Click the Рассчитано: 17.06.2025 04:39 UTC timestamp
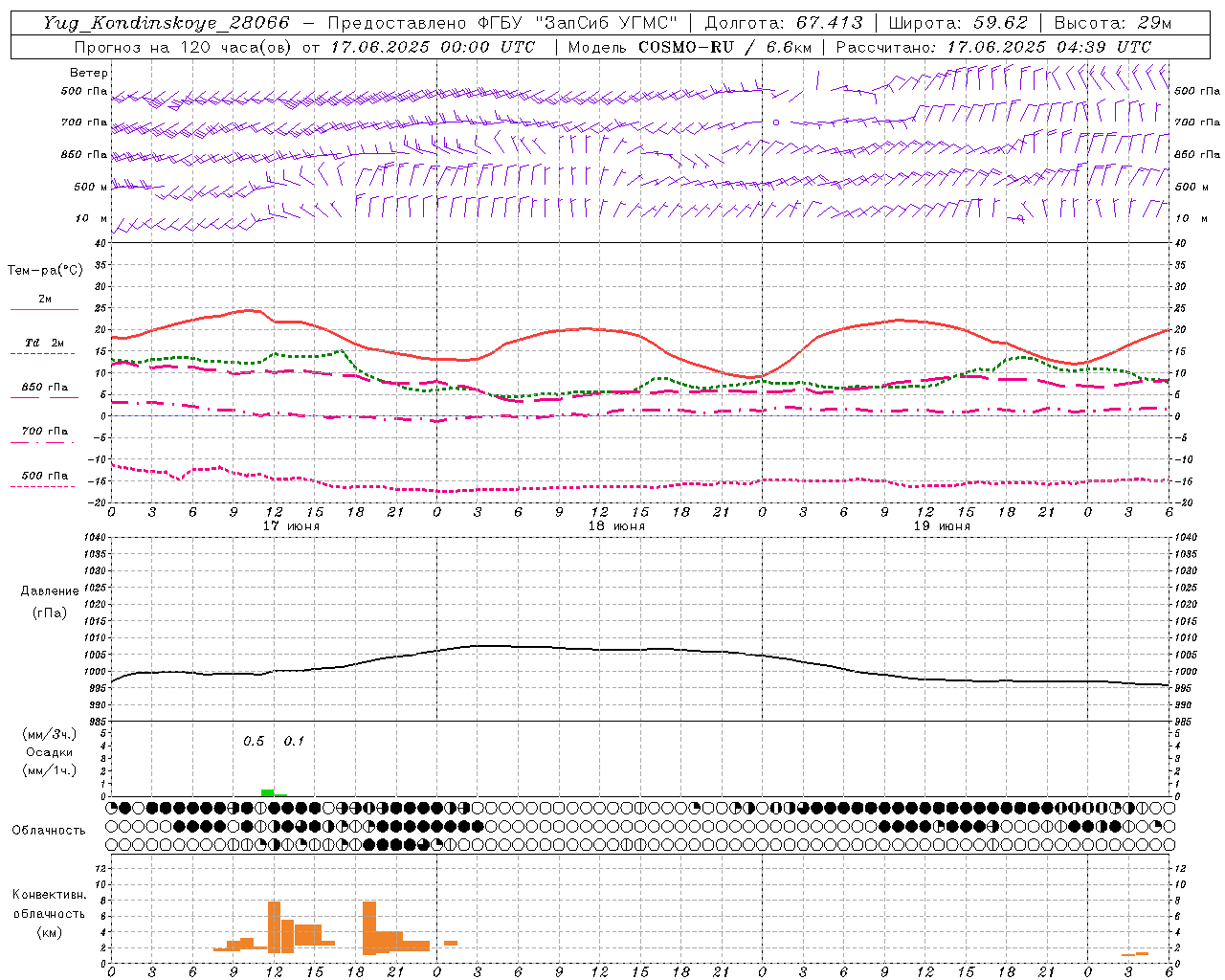This screenshot has width=1225, height=980. coord(993,47)
